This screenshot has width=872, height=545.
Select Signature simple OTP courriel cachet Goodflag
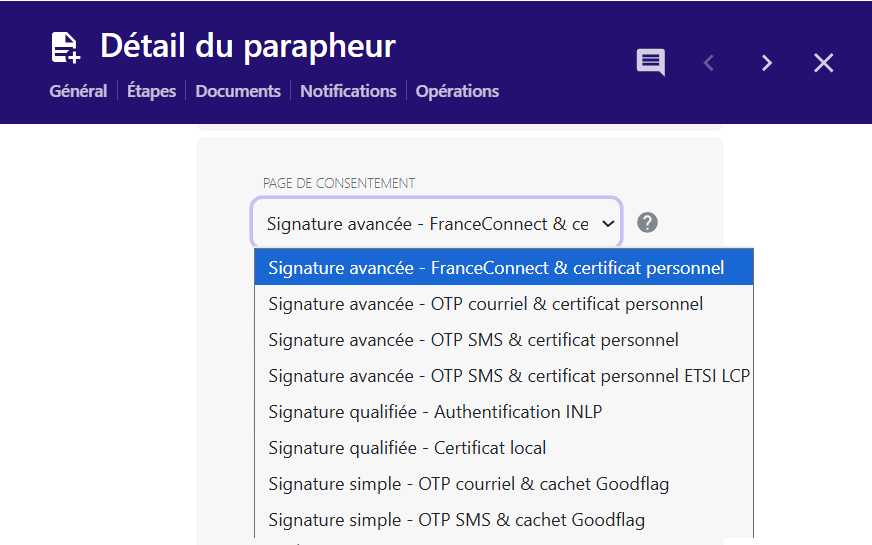(x=468, y=484)
